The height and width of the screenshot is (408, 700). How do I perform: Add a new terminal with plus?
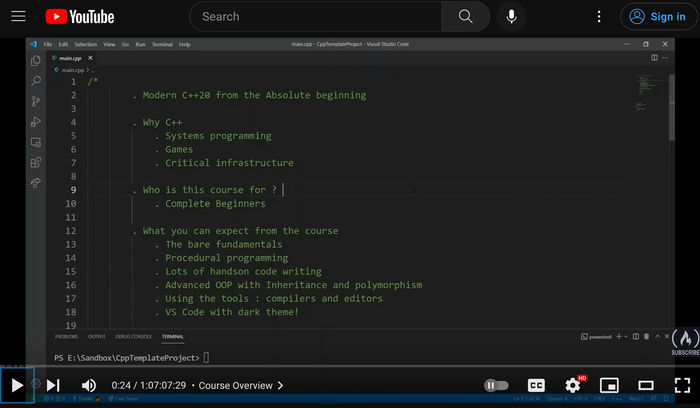click(619, 336)
